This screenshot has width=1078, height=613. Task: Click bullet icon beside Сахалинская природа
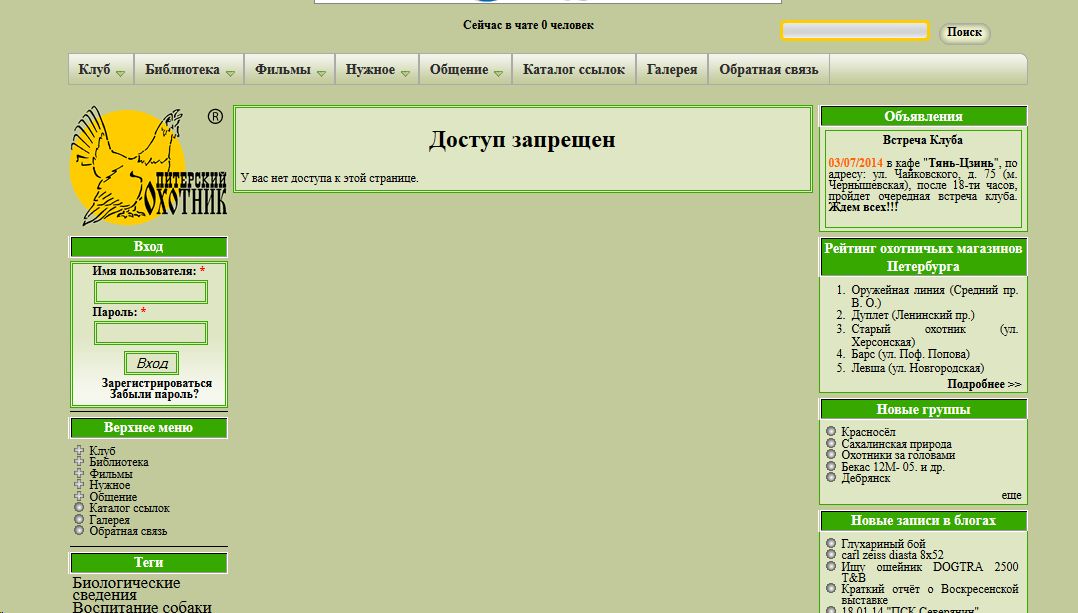click(x=831, y=444)
